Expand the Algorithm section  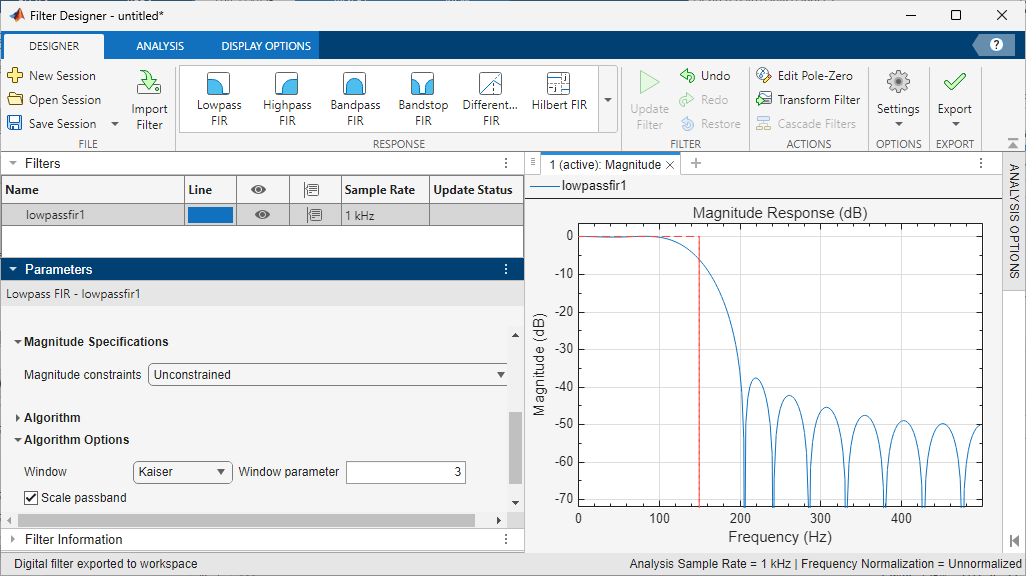18,418
